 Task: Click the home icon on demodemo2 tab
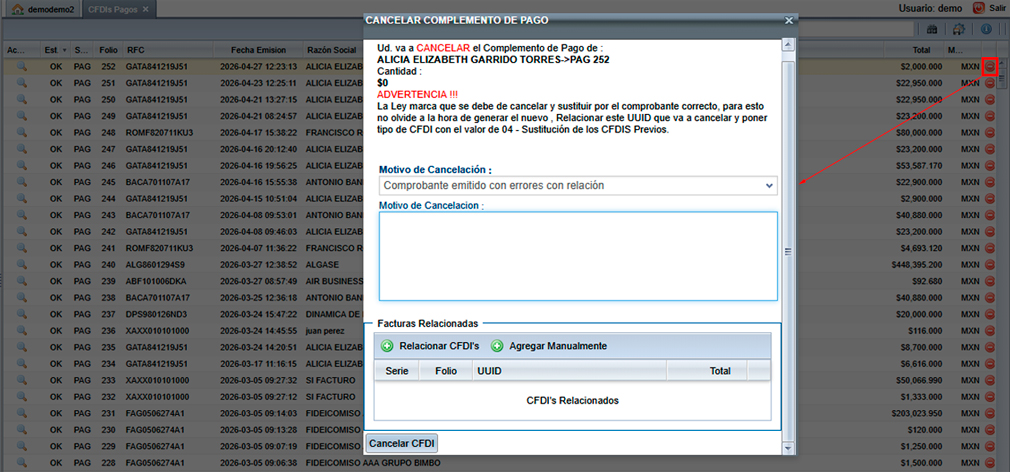[17, 9]
